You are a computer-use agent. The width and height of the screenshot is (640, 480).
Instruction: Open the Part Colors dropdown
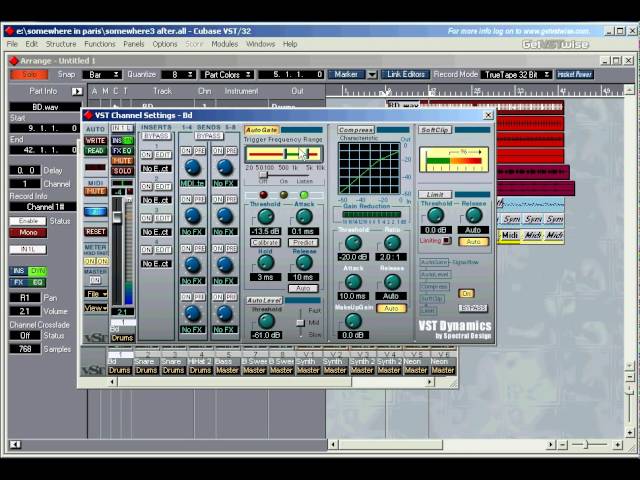pos(227,75)
